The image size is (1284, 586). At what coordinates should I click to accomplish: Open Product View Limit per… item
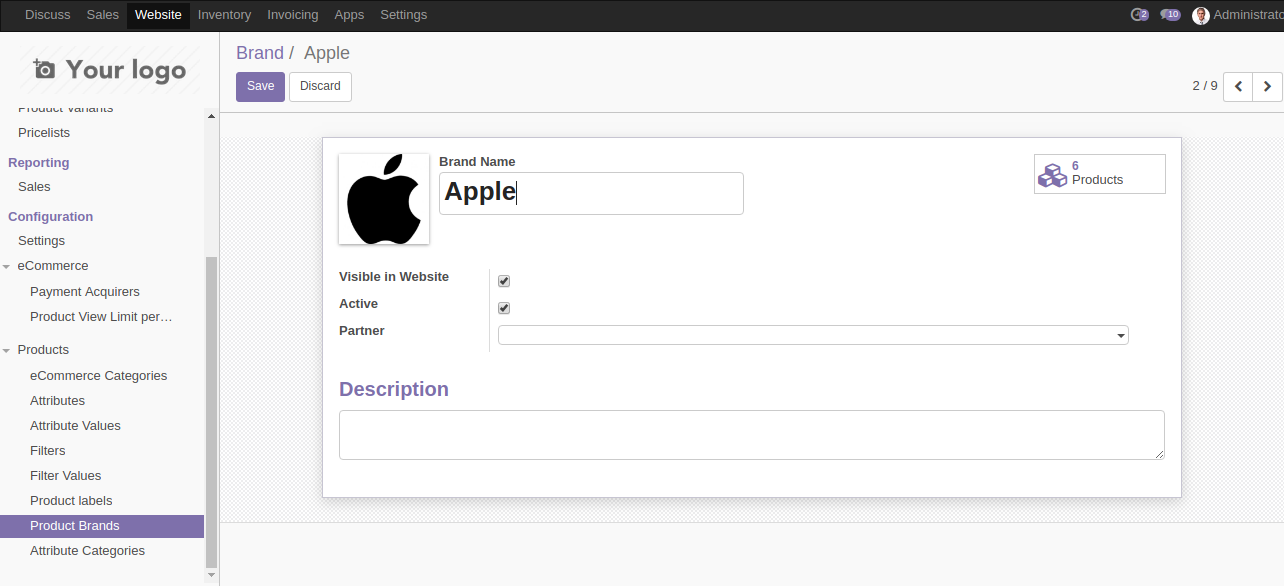(x=101, y=317)
